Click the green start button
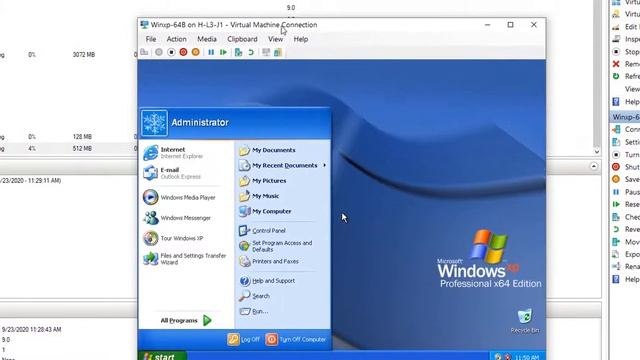Viewport: 640px width, 360px height. [x=162, y=356]
